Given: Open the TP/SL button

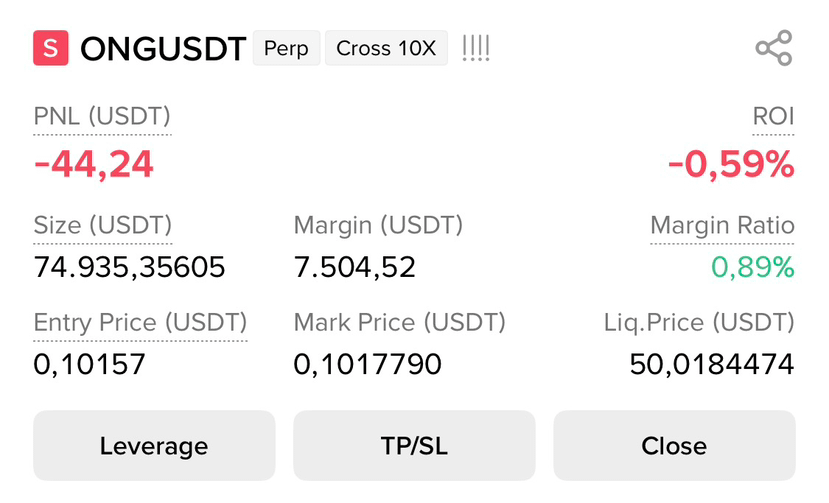Looking at the screenshot, I should pyautogui.click(x=414, y=445).
